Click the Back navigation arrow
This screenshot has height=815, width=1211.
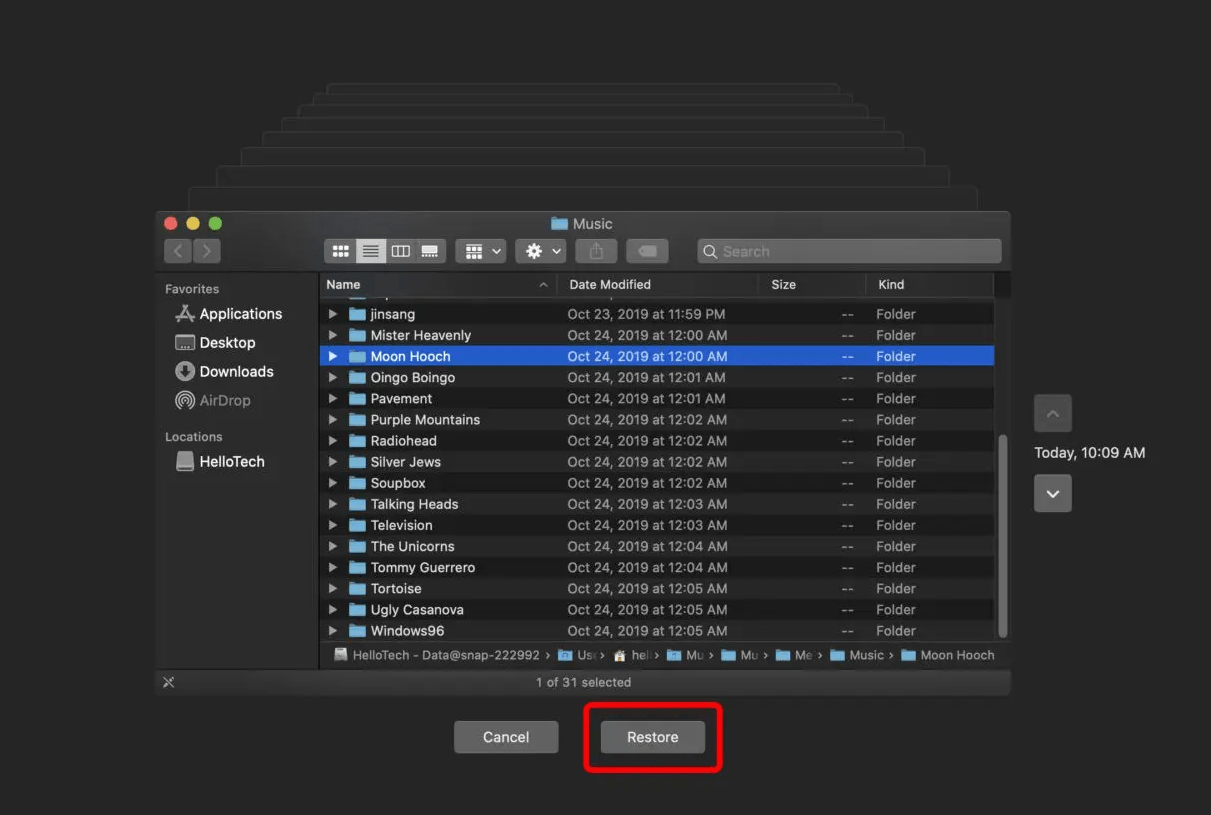point(178,251)
